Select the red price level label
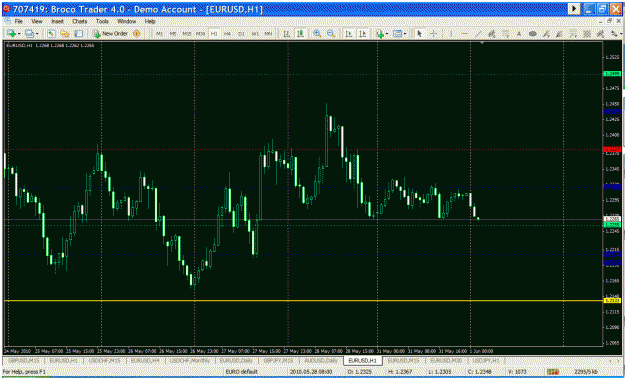625x378 pixels. (x=612, y=150)
